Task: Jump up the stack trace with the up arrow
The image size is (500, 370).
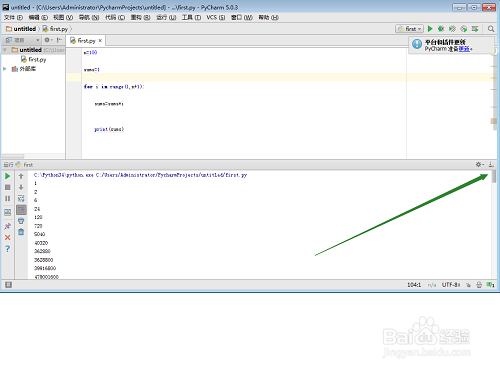Action: 21,176
